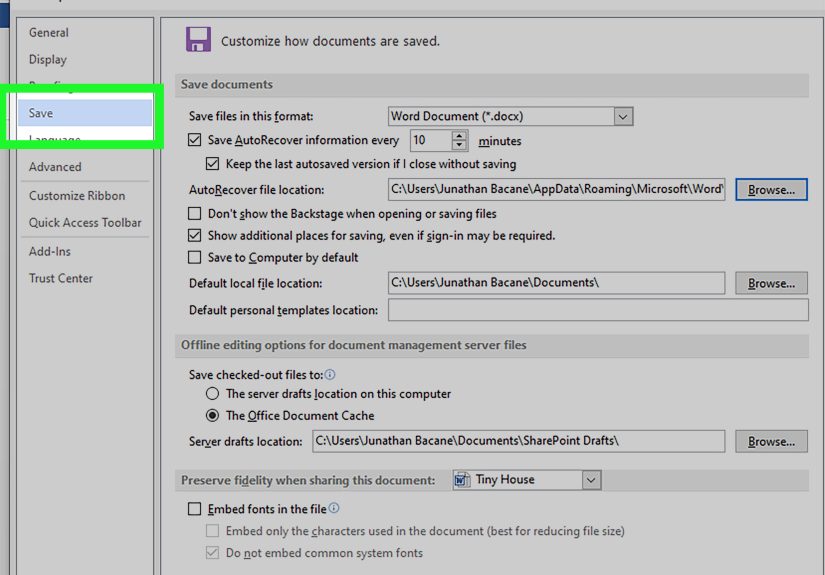
Task: Open the Trust Center category
Action: pyautogui.click(x=61, y=278)
